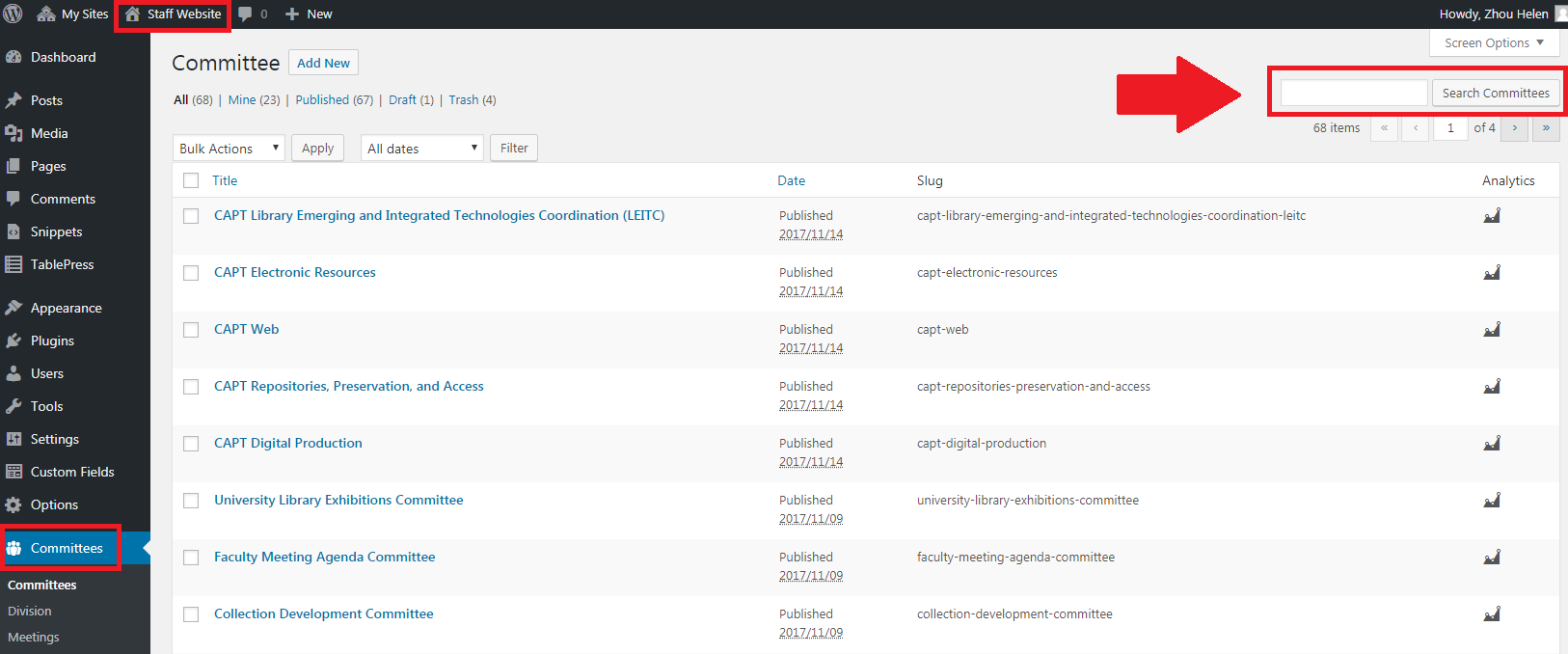Go to next page arrow in pagination
Screen dimensions: 1568x654
point(1514,128)
